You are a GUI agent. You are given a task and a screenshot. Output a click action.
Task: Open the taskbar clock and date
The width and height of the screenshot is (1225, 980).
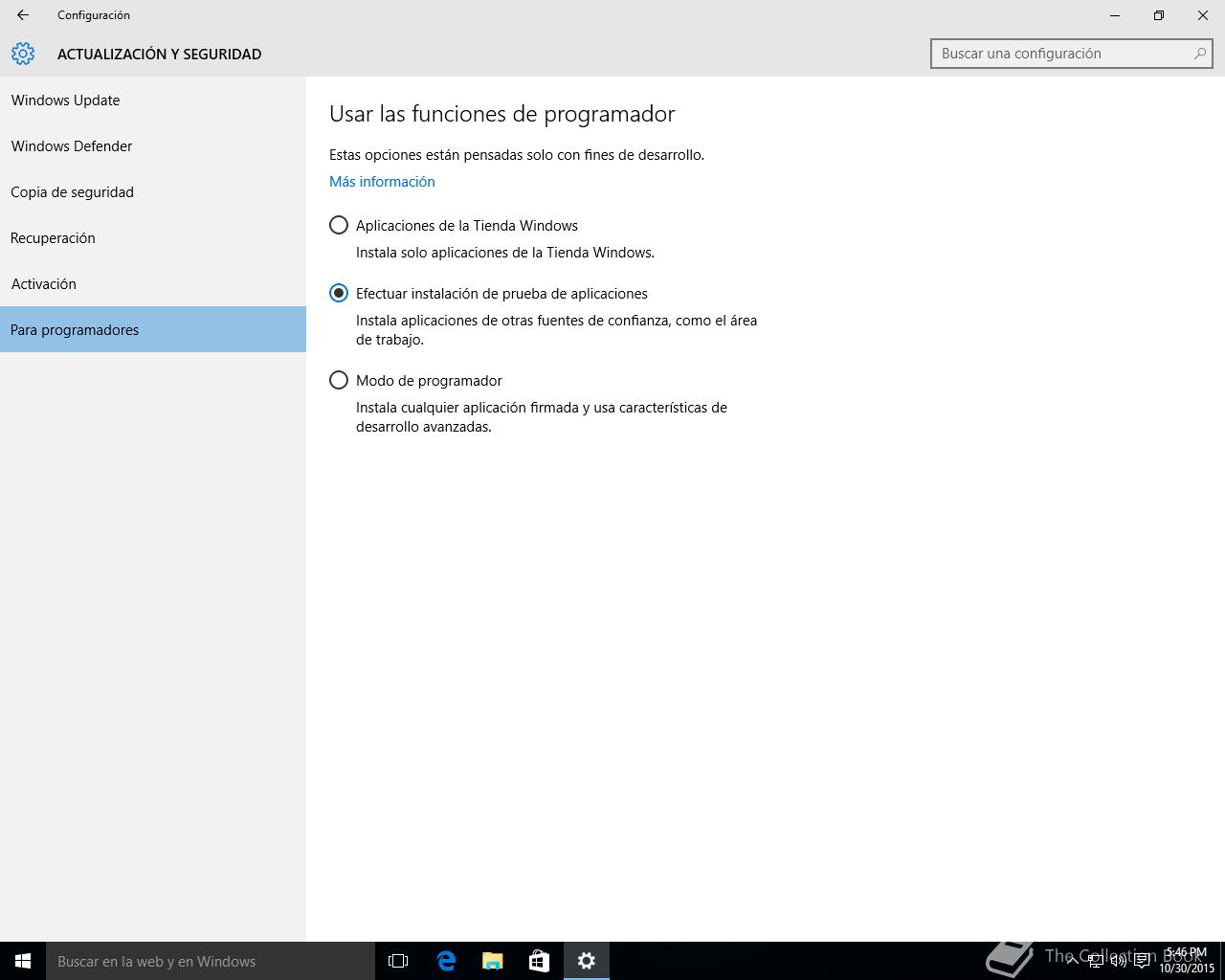[1187, 961]
